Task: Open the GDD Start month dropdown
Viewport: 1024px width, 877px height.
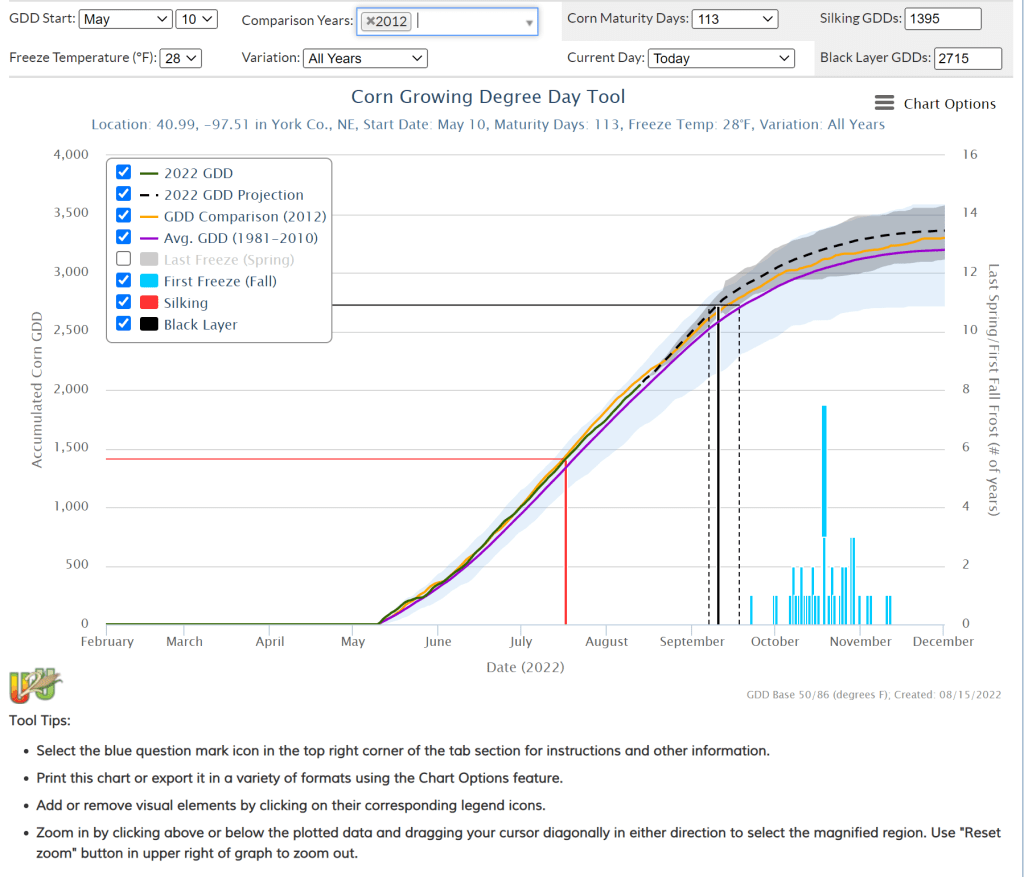Action: [x=125, y=19]
